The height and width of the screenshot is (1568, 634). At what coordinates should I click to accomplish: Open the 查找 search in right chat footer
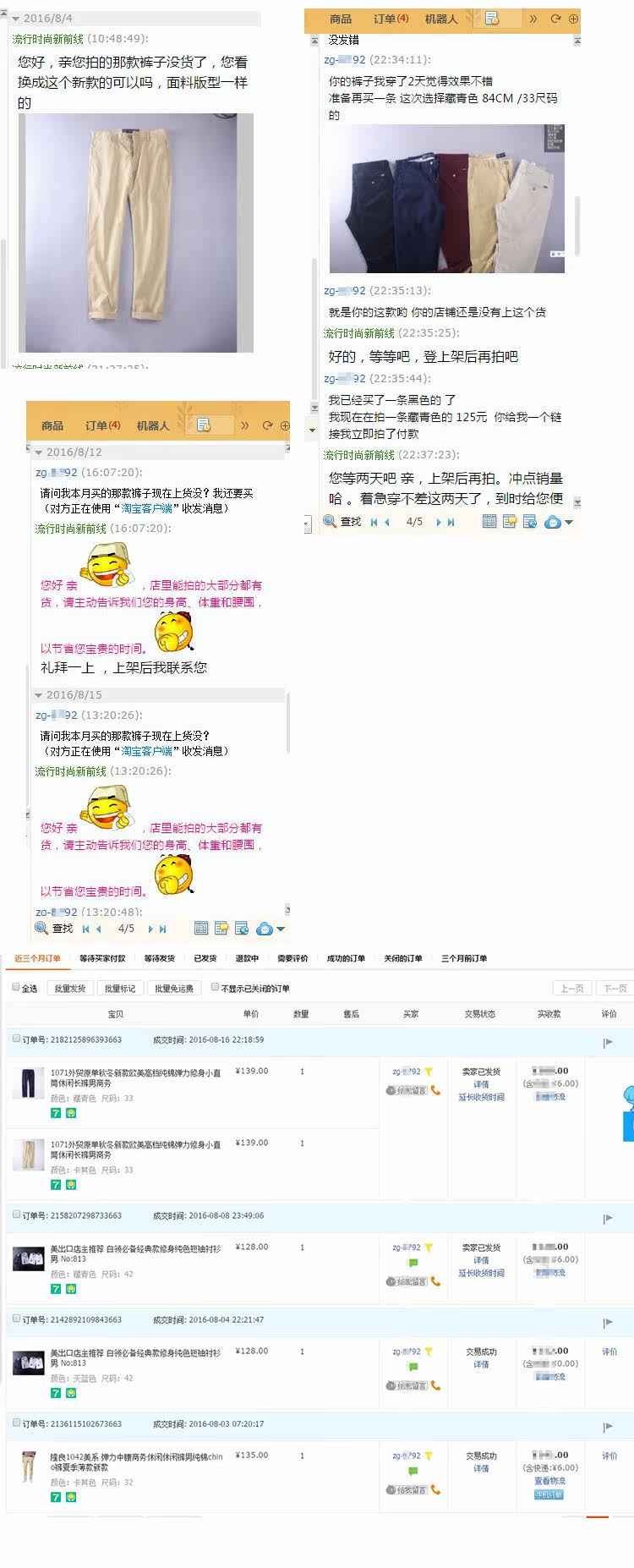click(342, 522)
